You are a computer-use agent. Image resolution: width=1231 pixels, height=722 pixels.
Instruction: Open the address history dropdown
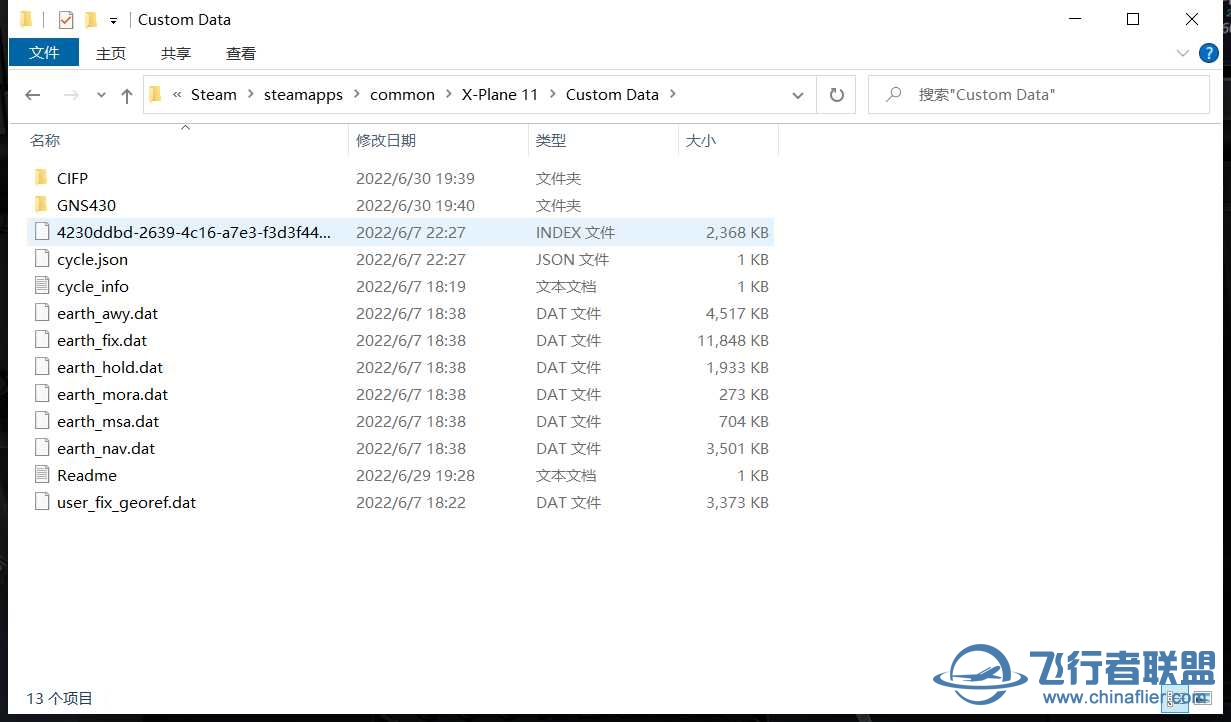click(x=797, y=95)
